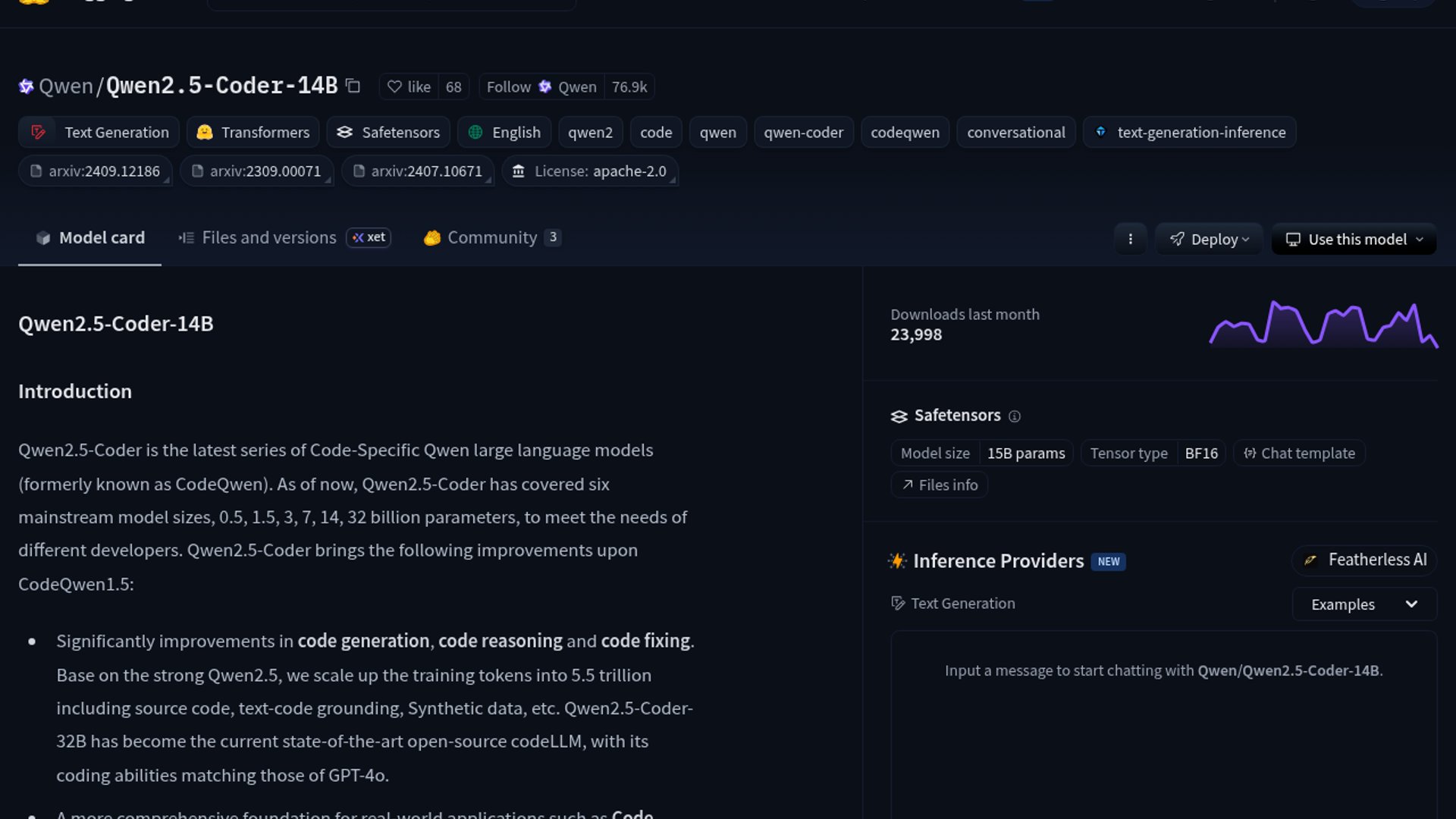
Task: Click the Text Generation task tag
Action: pyautogui.click(x=99, y=132)
